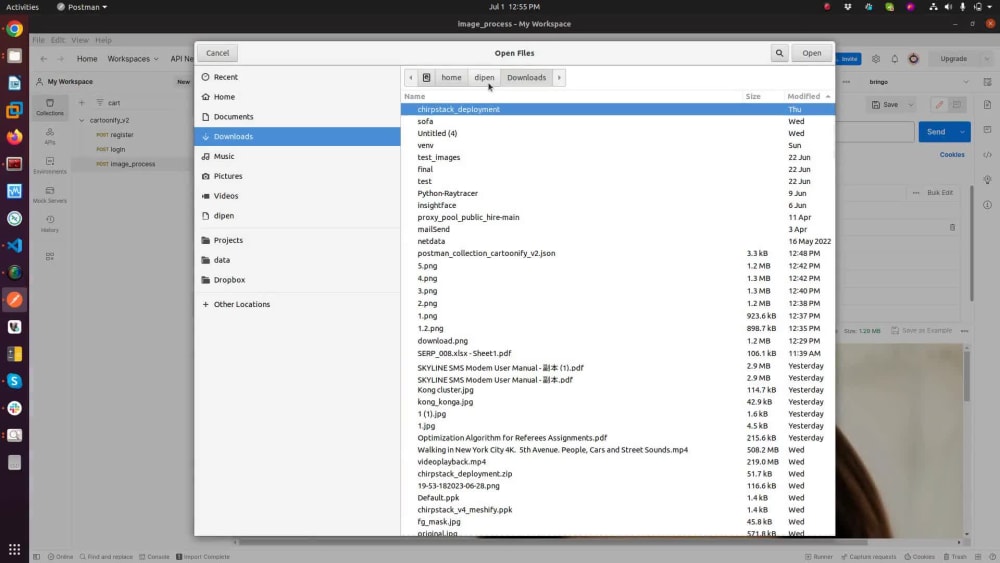This screenshot has width=1000, height=563.
Task: Select Downloads in the places sidebar
Action: coord(297,136)
